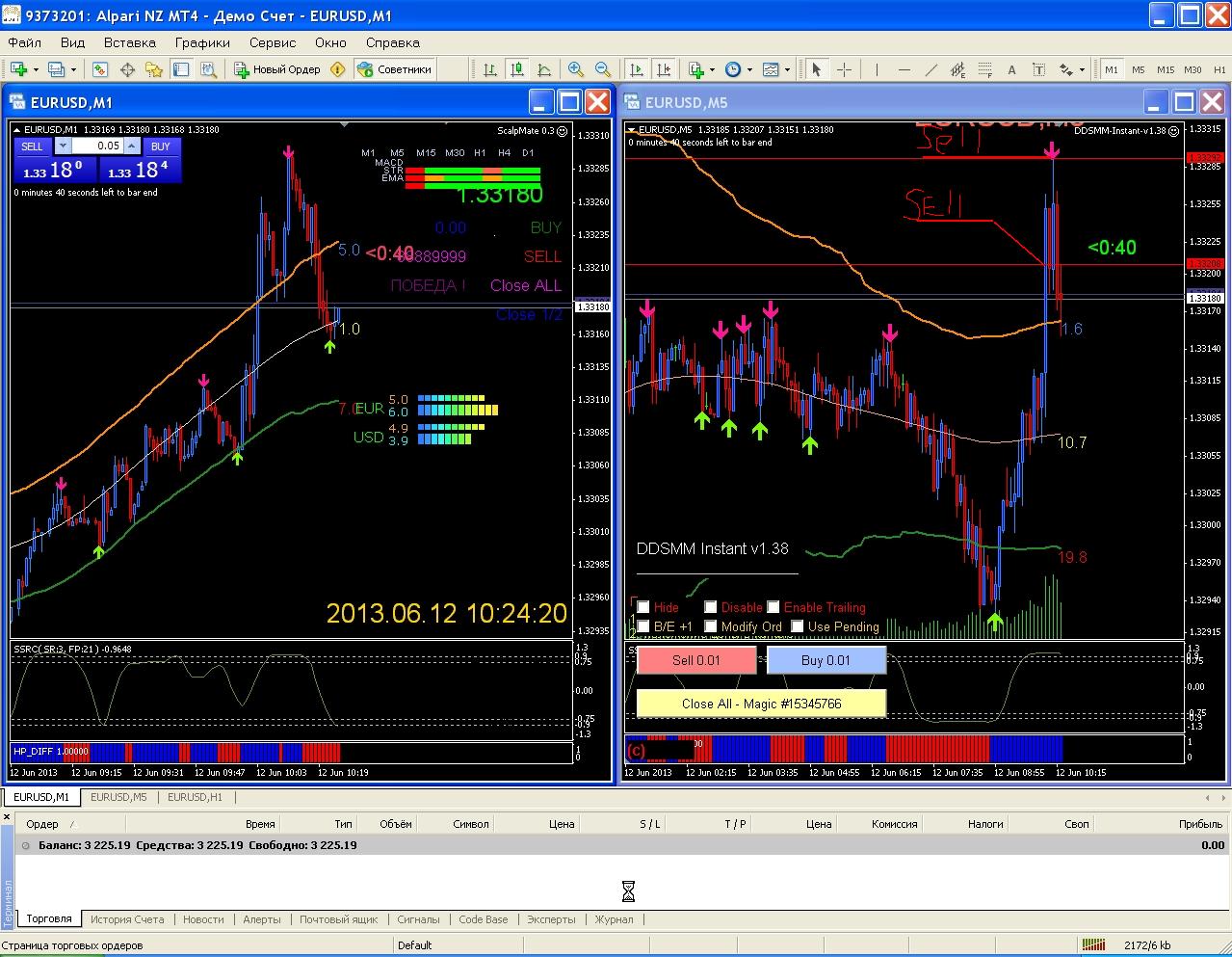Select the Text Label tool

tap(1038, 69)
